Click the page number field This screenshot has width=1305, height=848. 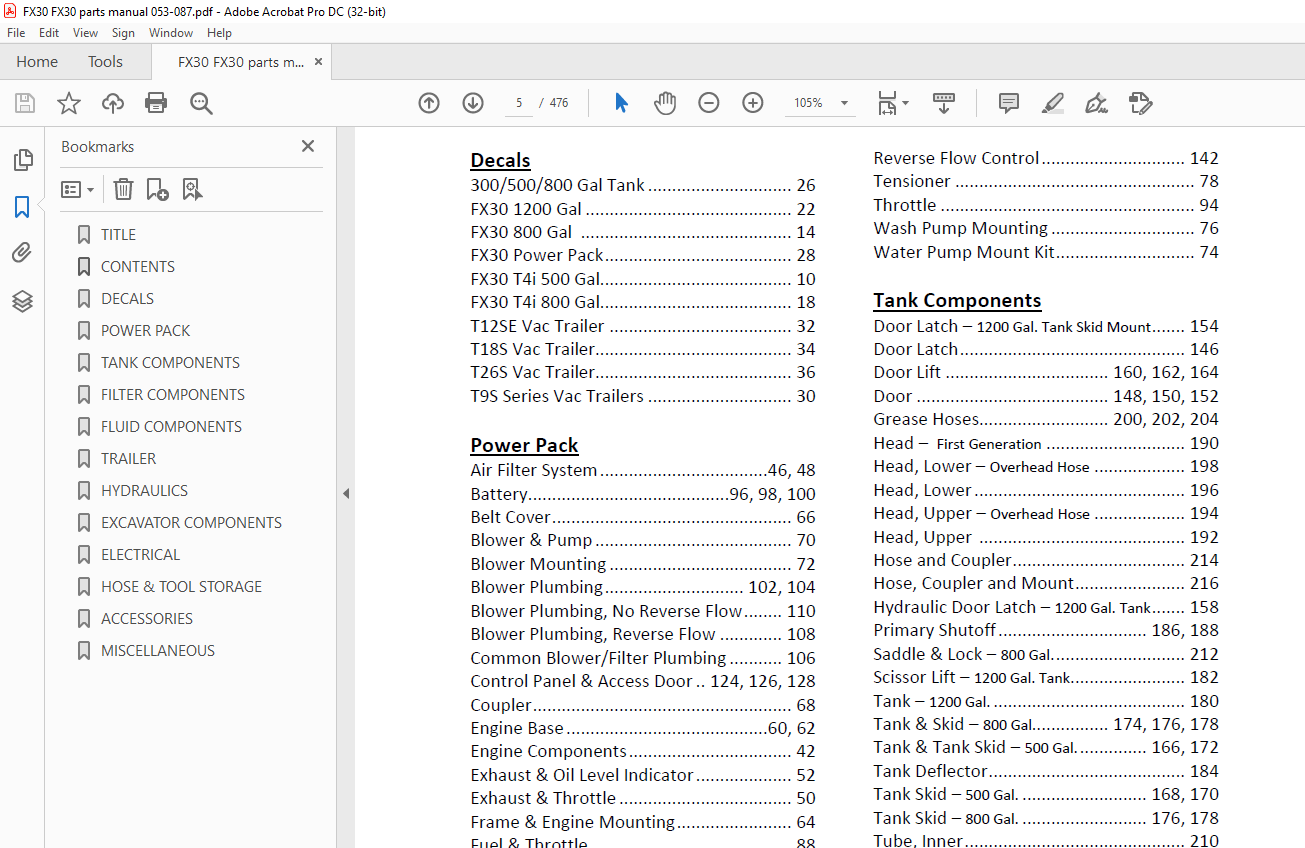tap(519, 103)
